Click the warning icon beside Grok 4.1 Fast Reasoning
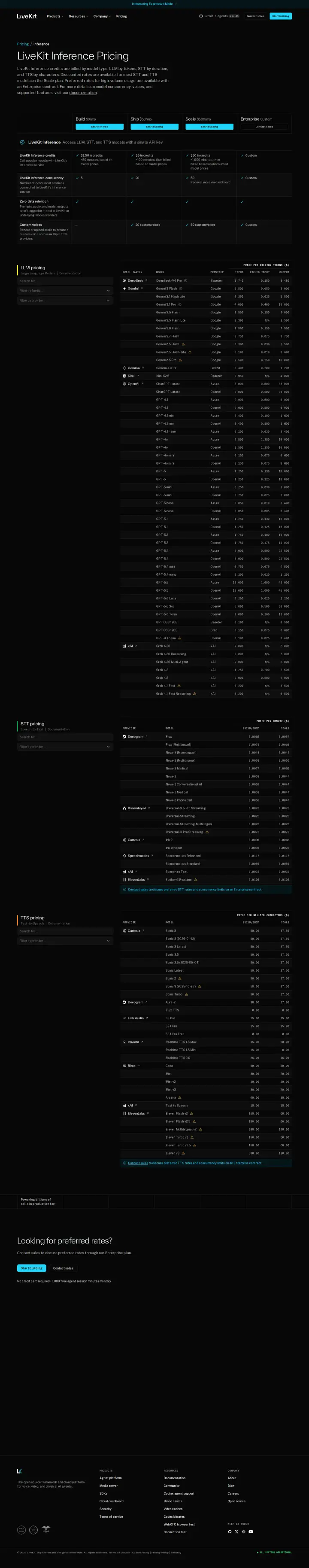The image size is (309, 1568). pyautogui.click(x=195, y=694)
